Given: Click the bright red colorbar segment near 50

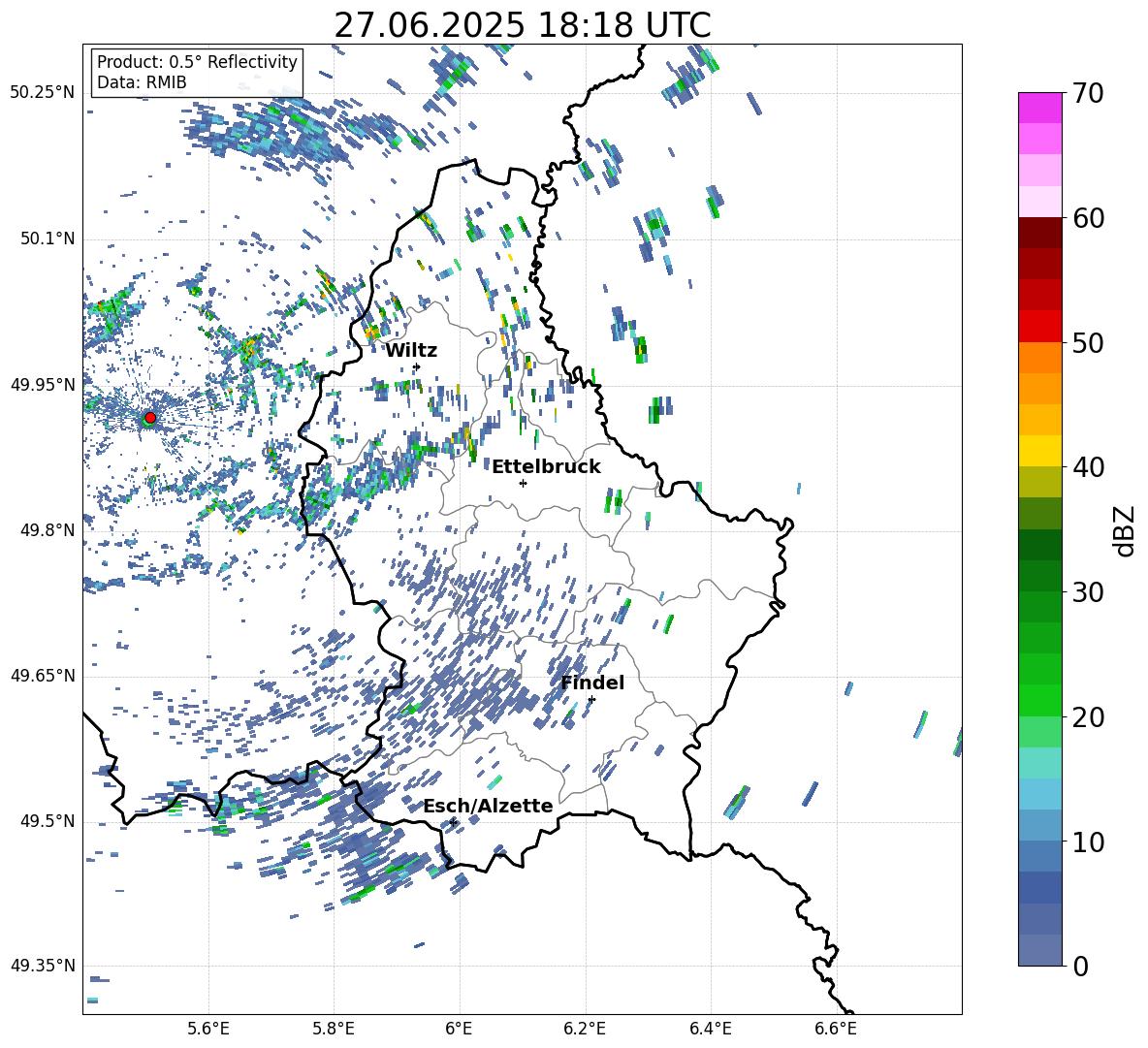Looking at the screenshot, I should click(1039, 327).
